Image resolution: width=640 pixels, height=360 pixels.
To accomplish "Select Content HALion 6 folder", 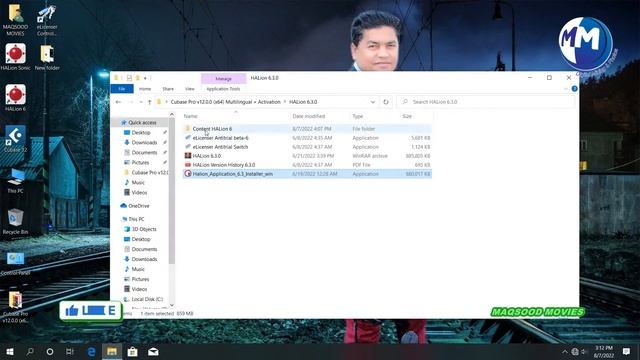I will tap(307, 129).
